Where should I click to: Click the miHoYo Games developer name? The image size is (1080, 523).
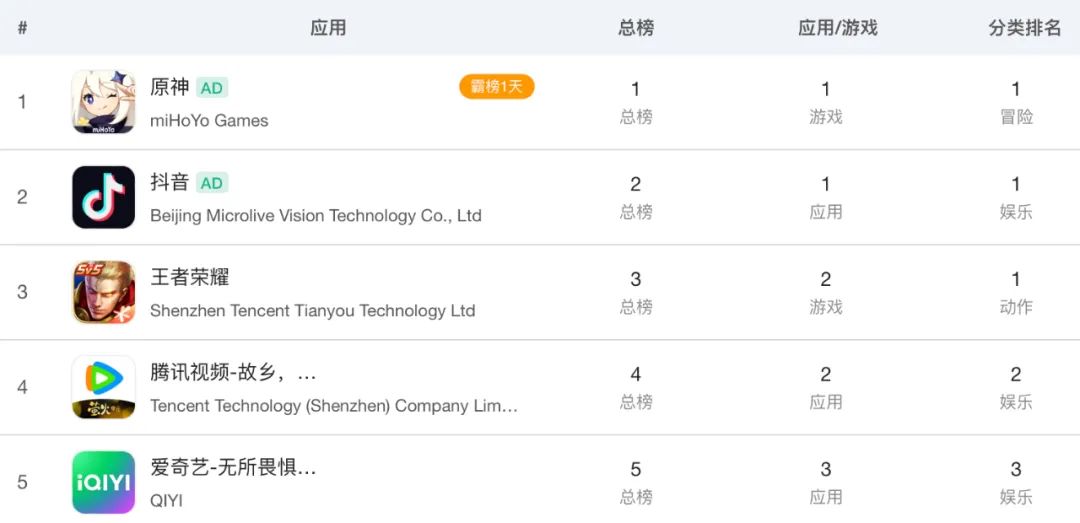[x=209, y=120]
